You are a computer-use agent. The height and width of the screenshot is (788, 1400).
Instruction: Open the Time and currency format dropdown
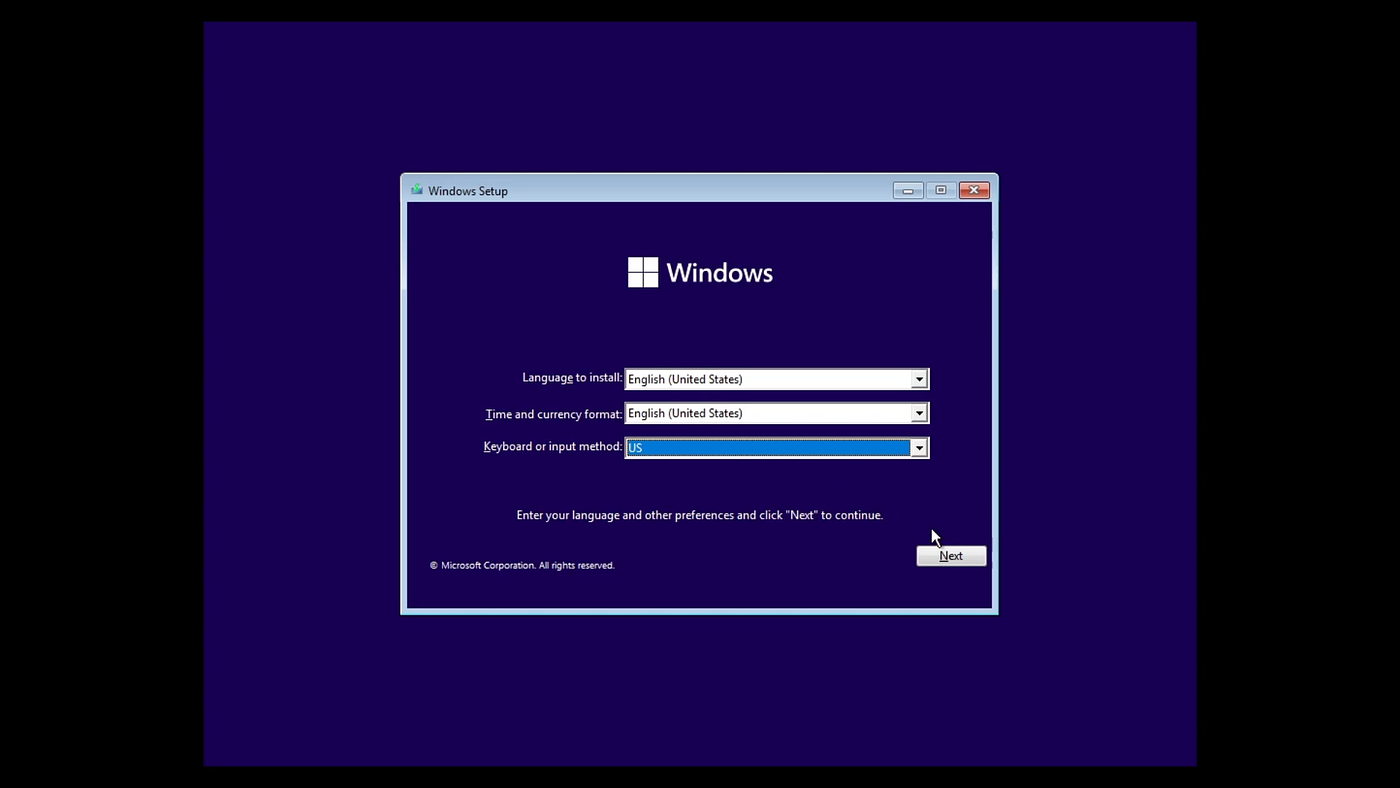click(919, 412)
